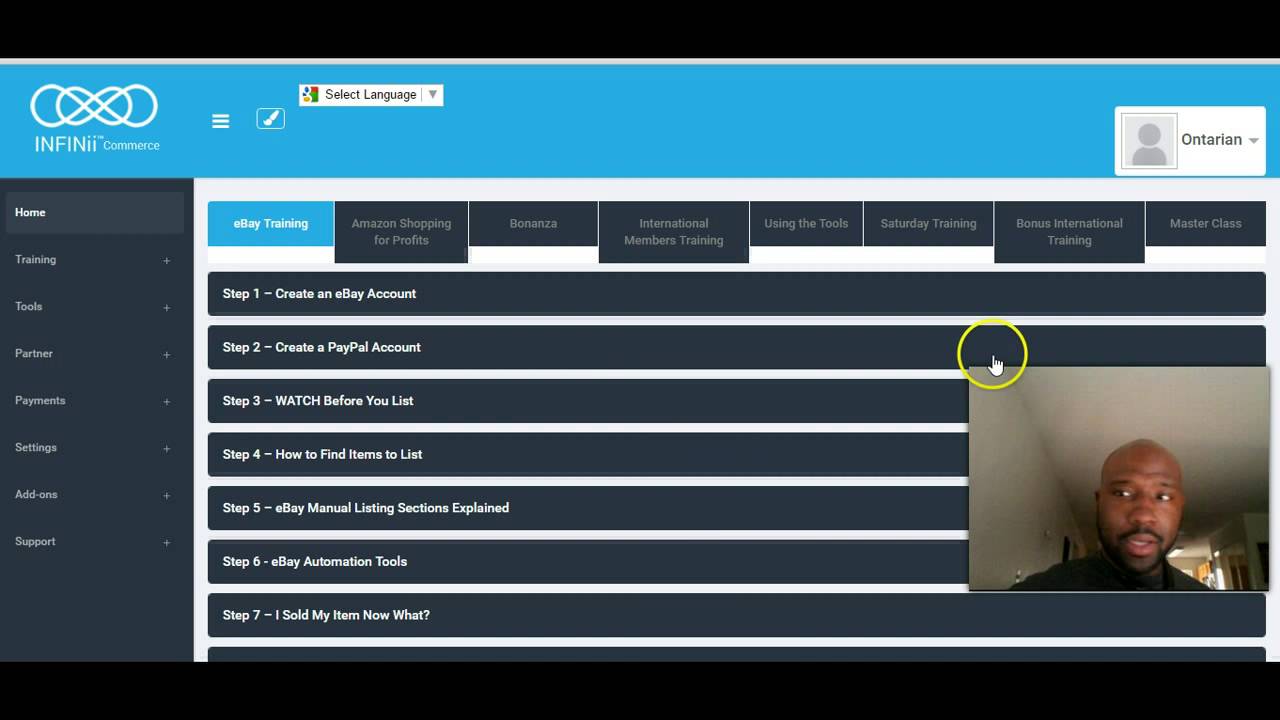Click the webcam video overlay
1280x720 pixels.
(x=1119, y=478)
